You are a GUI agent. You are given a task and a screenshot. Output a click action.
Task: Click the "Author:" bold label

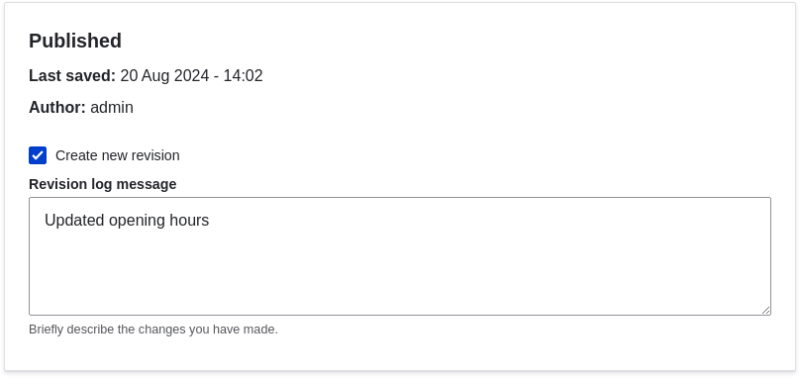pyautogui.click(x=57, y=108)
